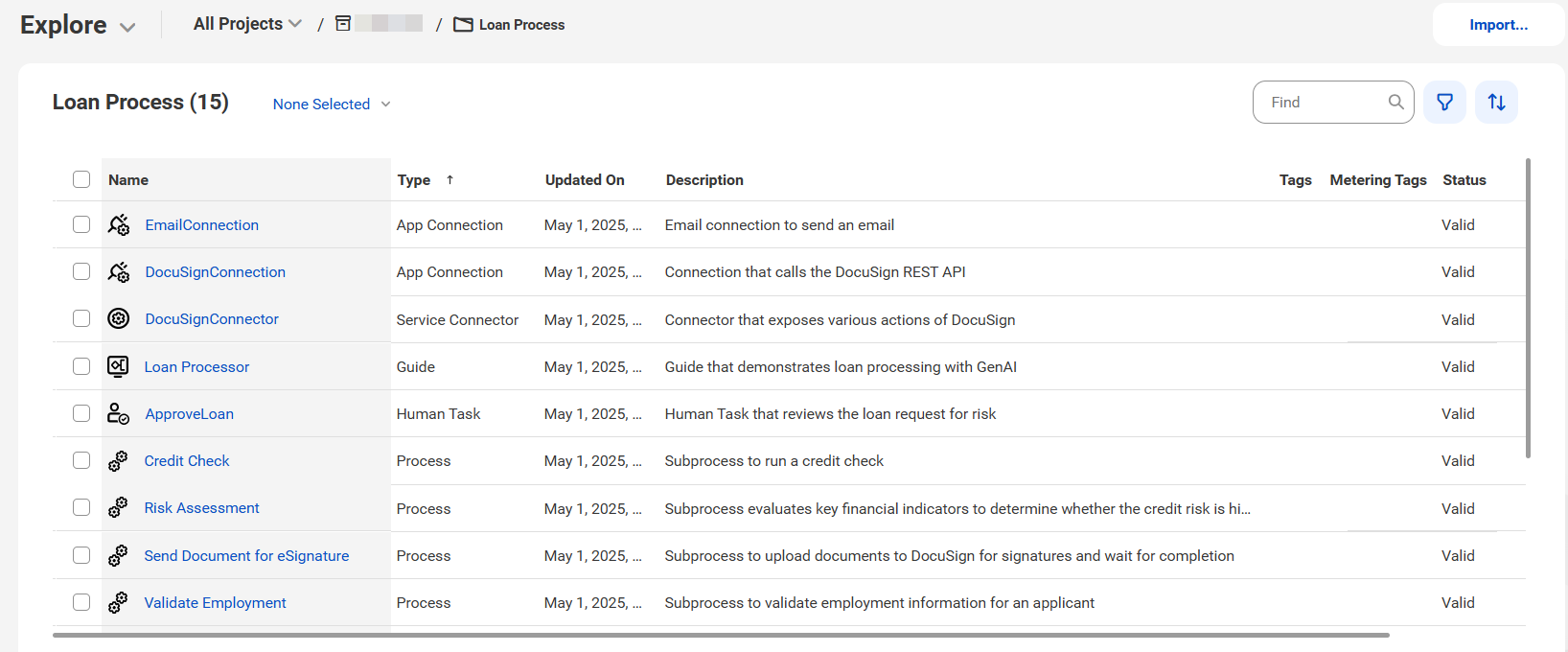Click the Tags column header
Viewport: 1568px width, 652px height.
point(1296,179)
